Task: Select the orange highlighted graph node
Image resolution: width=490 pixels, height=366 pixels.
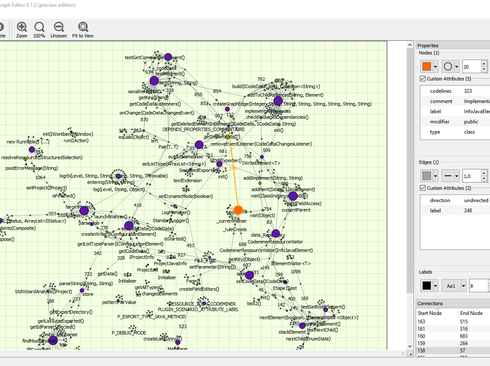Action: 238,210
